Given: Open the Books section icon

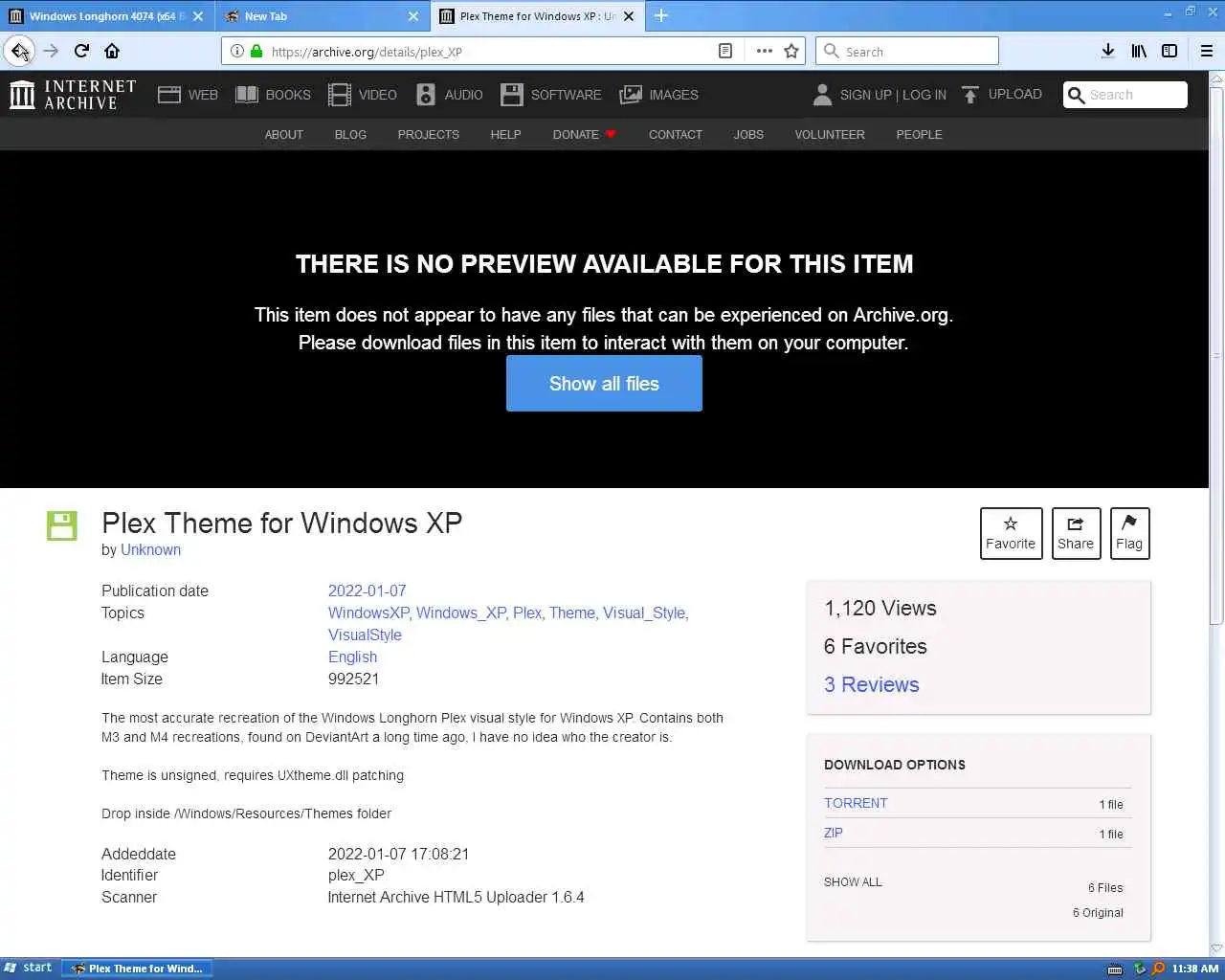Looking at the screenshot, I should pos(247,95).
